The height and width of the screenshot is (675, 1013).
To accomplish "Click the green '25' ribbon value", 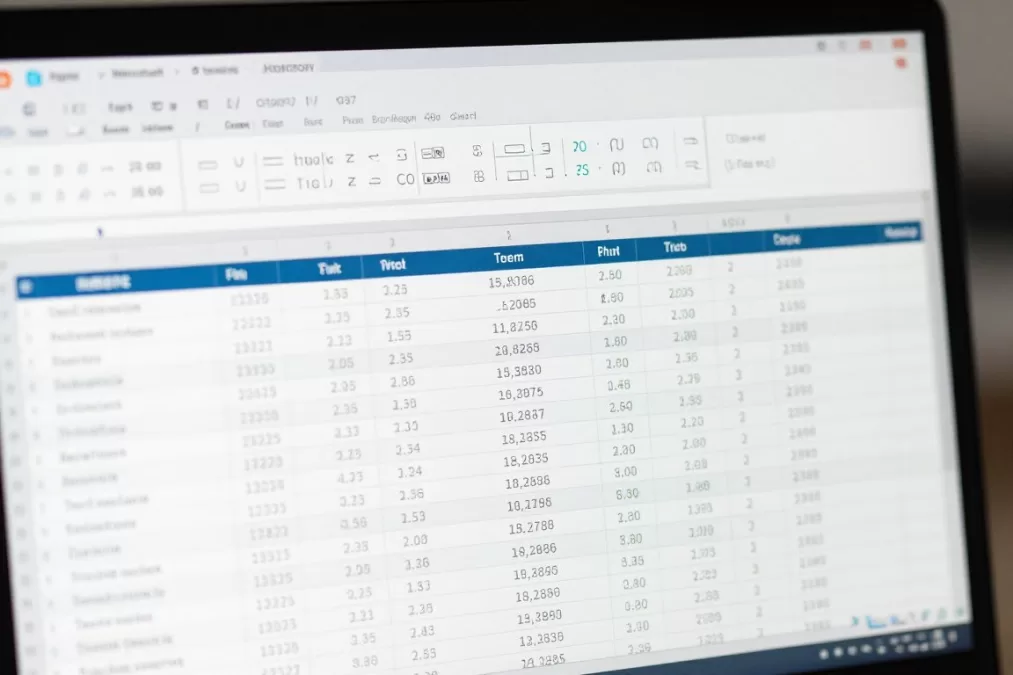I will [x=582, y=170].
